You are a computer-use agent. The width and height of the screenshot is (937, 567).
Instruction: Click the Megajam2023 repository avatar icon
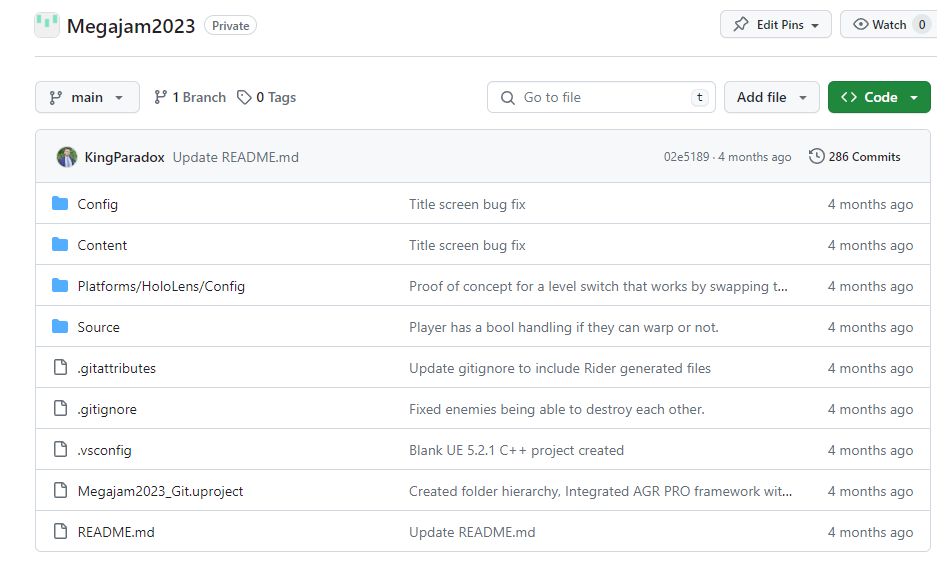click(47, 25)
